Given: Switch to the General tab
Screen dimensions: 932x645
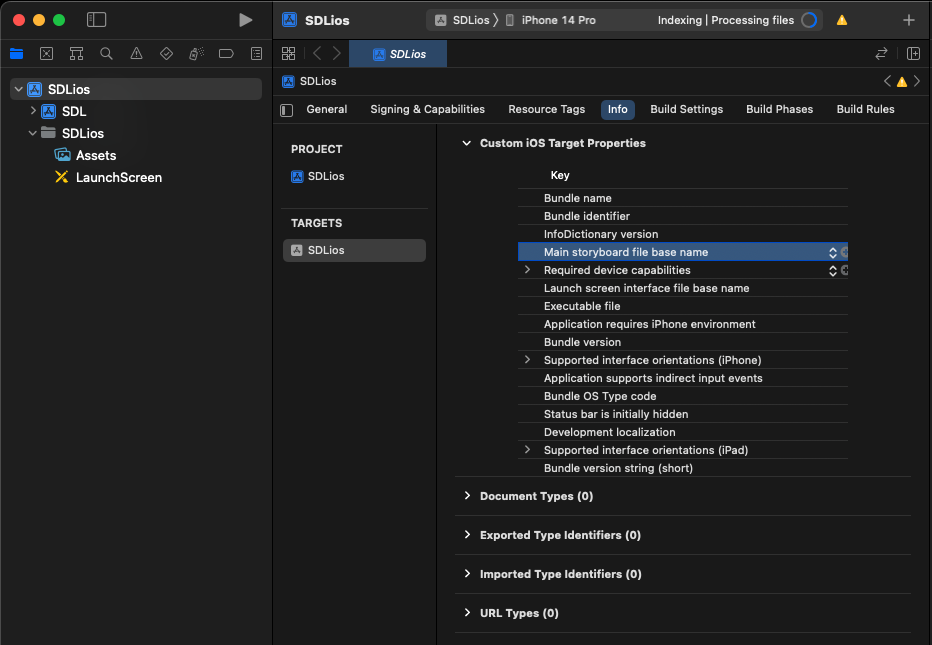Looking at the screenshot, I should coord(327,109).
